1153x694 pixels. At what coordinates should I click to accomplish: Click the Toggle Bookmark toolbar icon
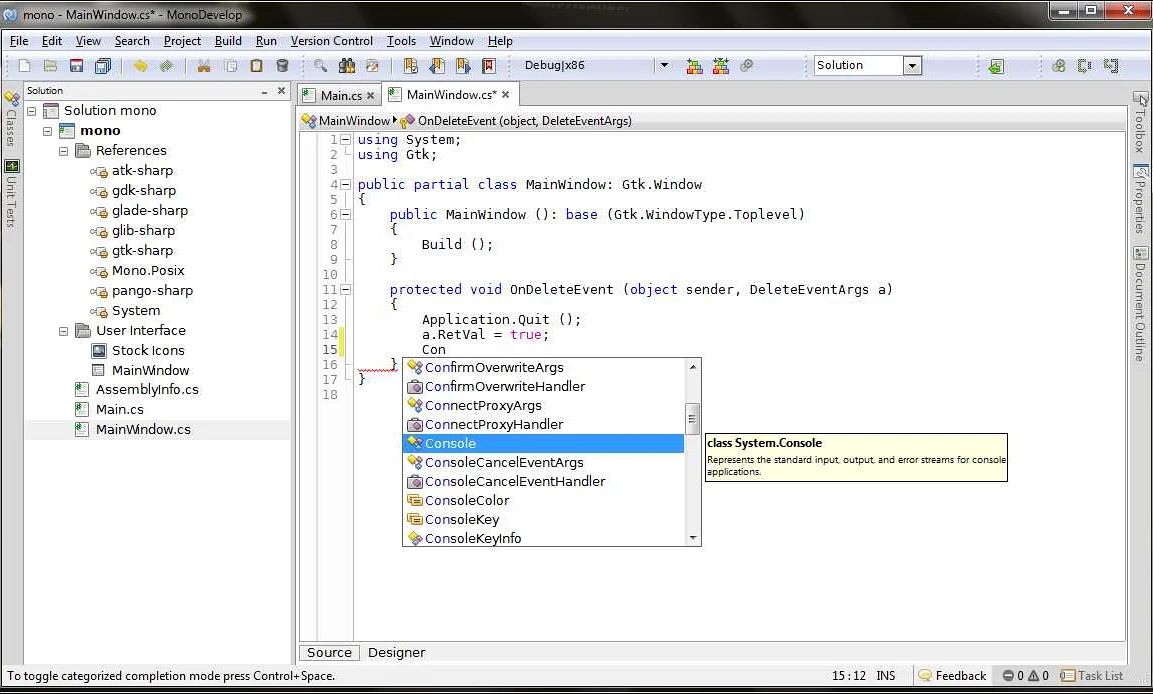click(411, 64)
